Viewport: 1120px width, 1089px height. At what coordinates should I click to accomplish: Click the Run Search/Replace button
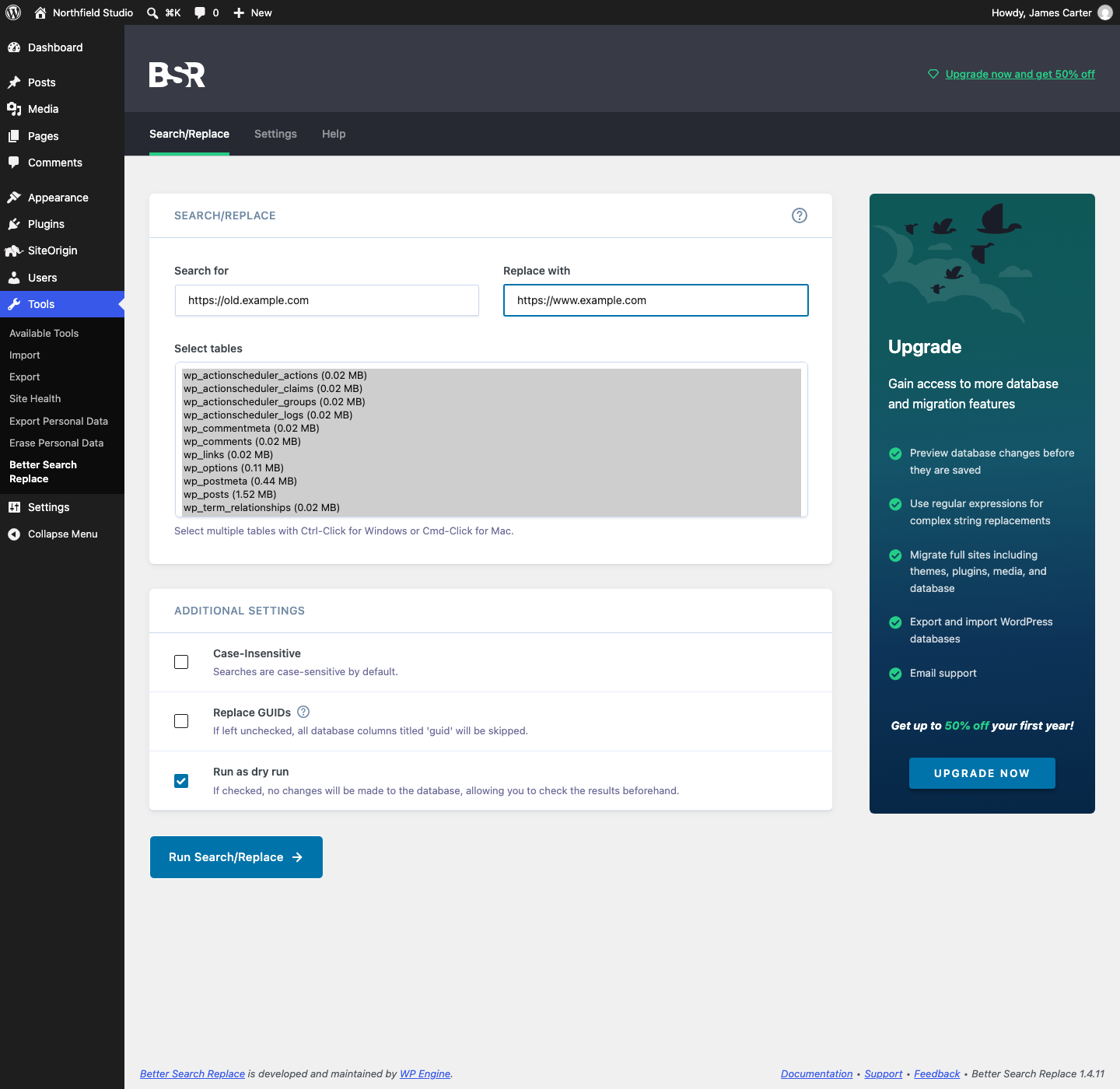tap(236, 857)
